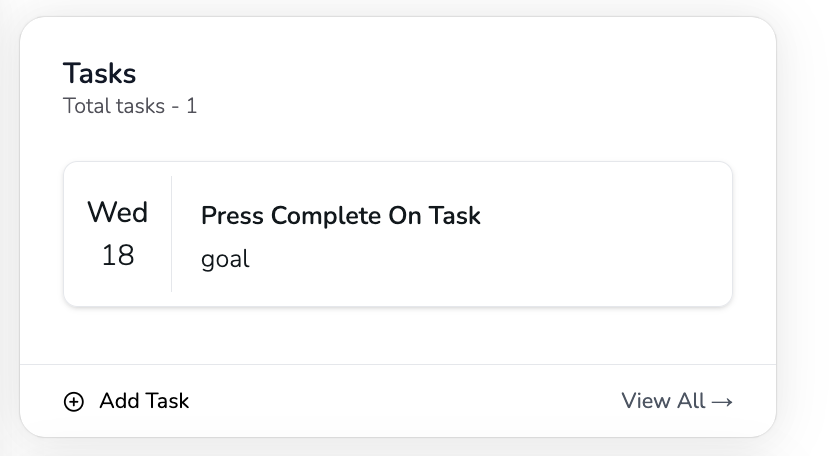This screenshot has width=830, height=456.
Task: Click the Tasks heading
Action: point(100,73)
